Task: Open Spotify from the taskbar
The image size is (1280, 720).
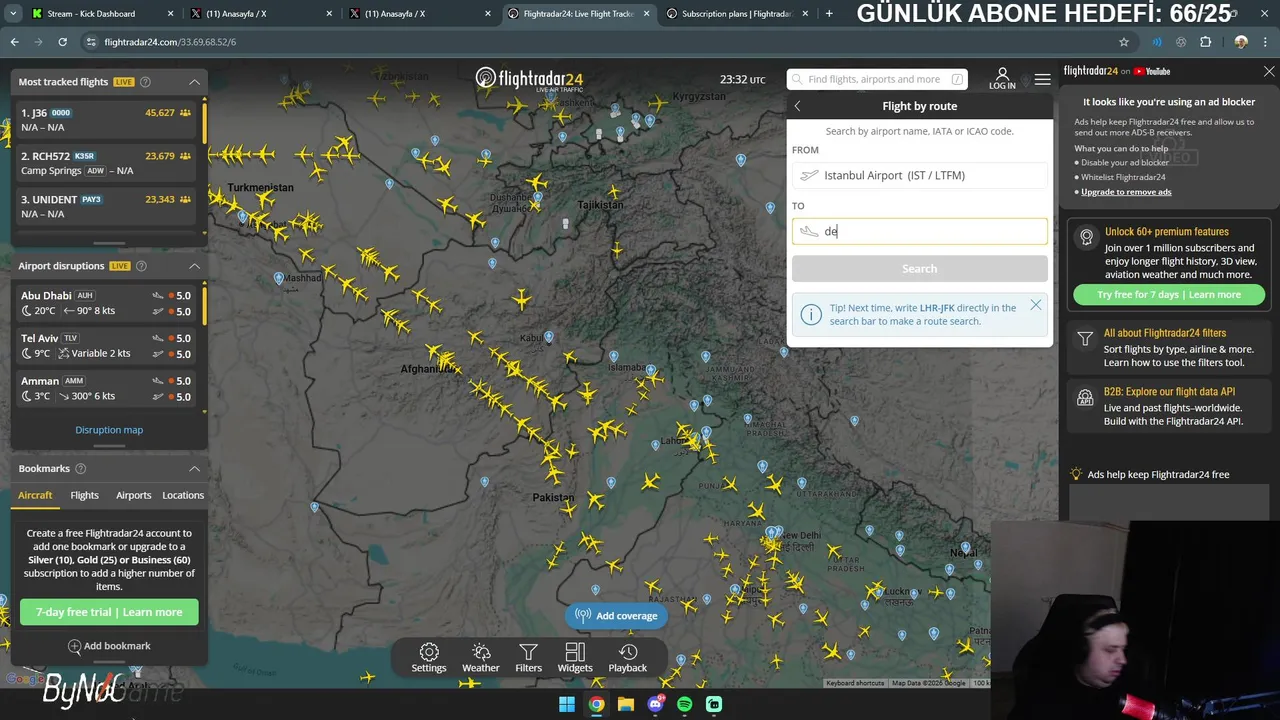Action: pyautogui.click(x=685, y=704)
